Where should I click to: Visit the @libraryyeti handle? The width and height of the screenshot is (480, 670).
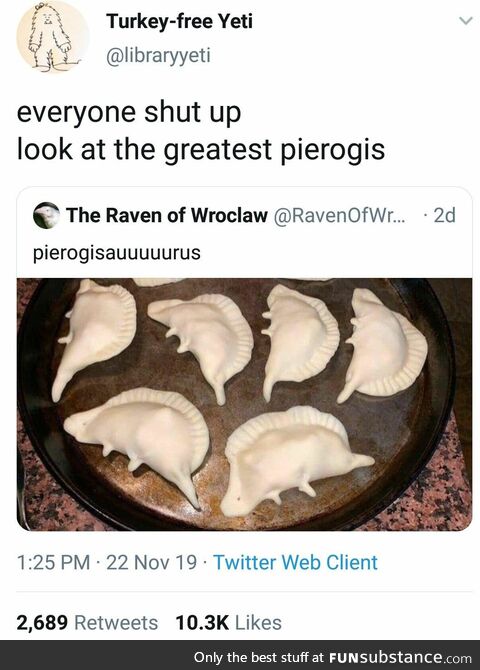click(158, 55)
